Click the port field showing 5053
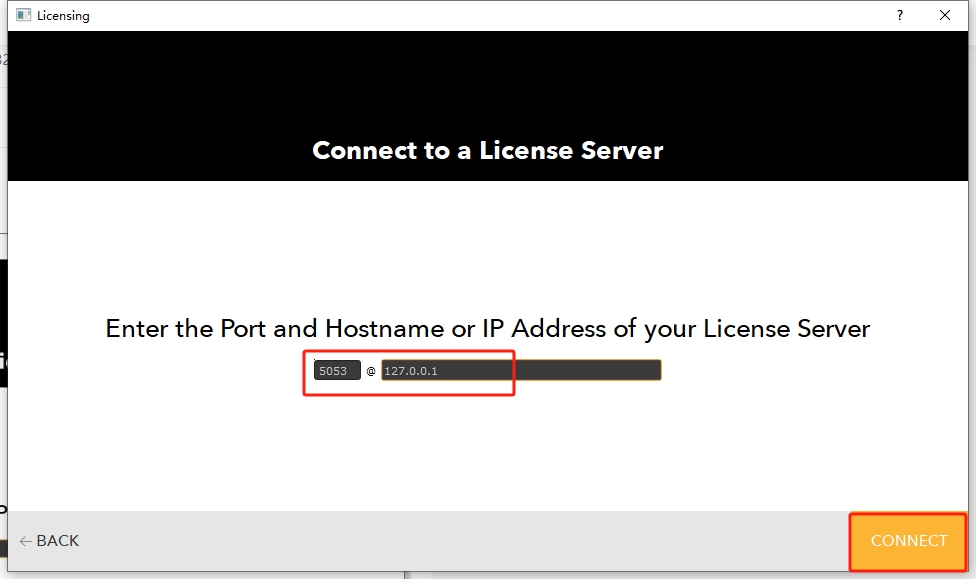The image size is (976, 579). click(x=336, y=371)
